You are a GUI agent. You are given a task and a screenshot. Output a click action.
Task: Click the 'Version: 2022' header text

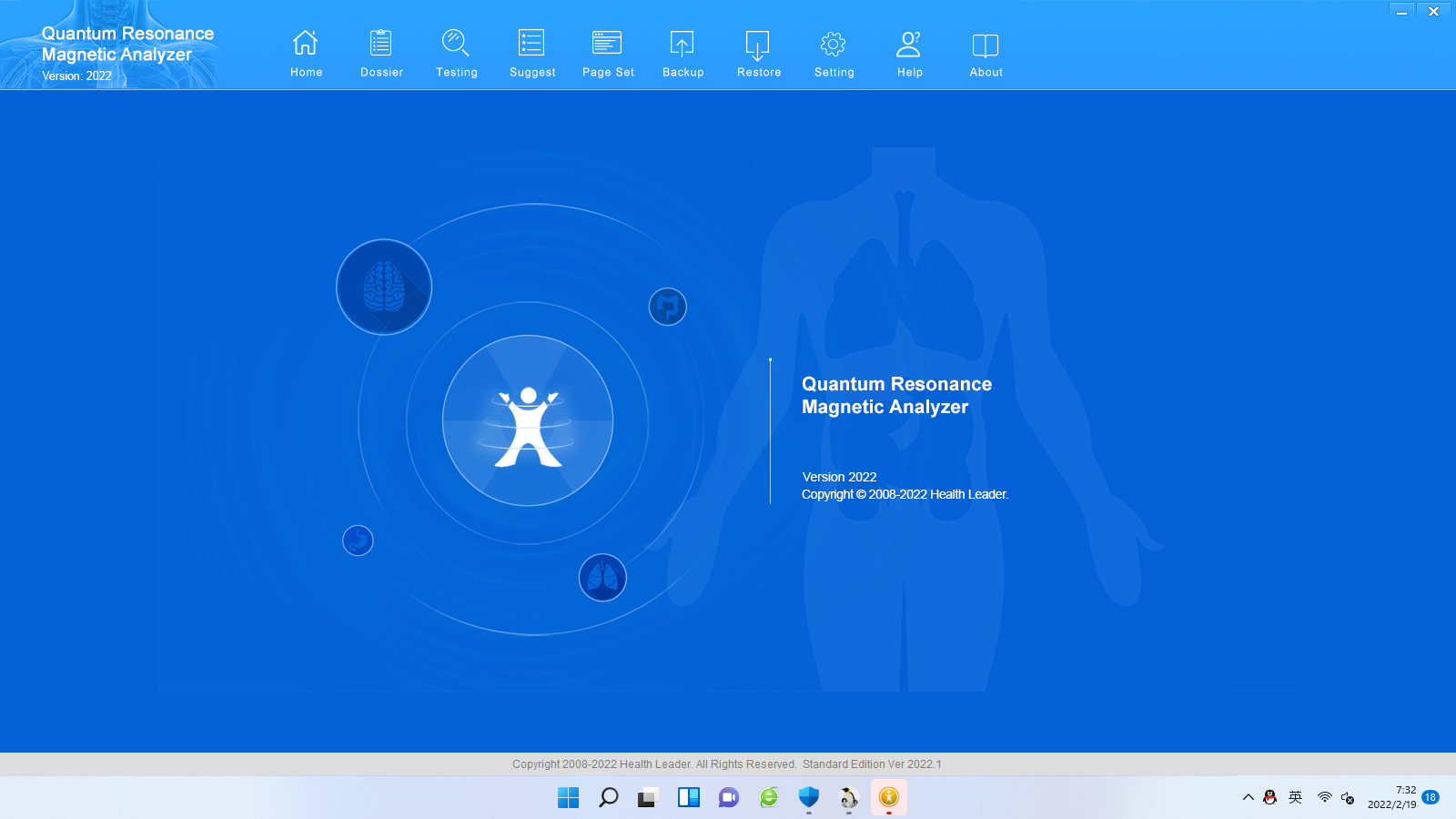click(x=76, y=76)
